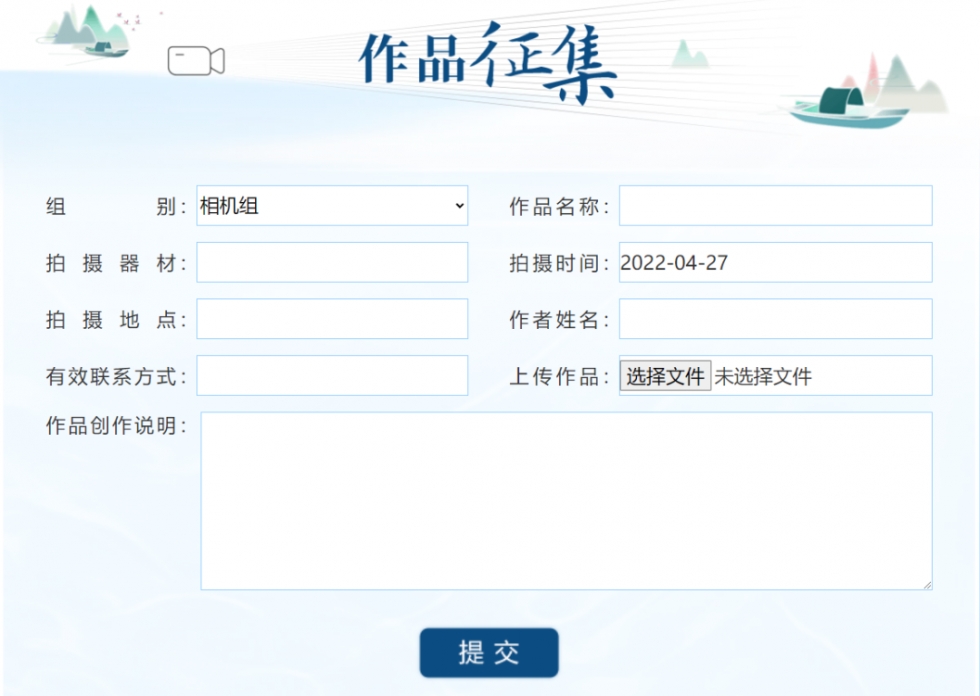Viewport: 980px width, 696px height.
Task: Click the 组别 field label
Action: click(116, 207)
